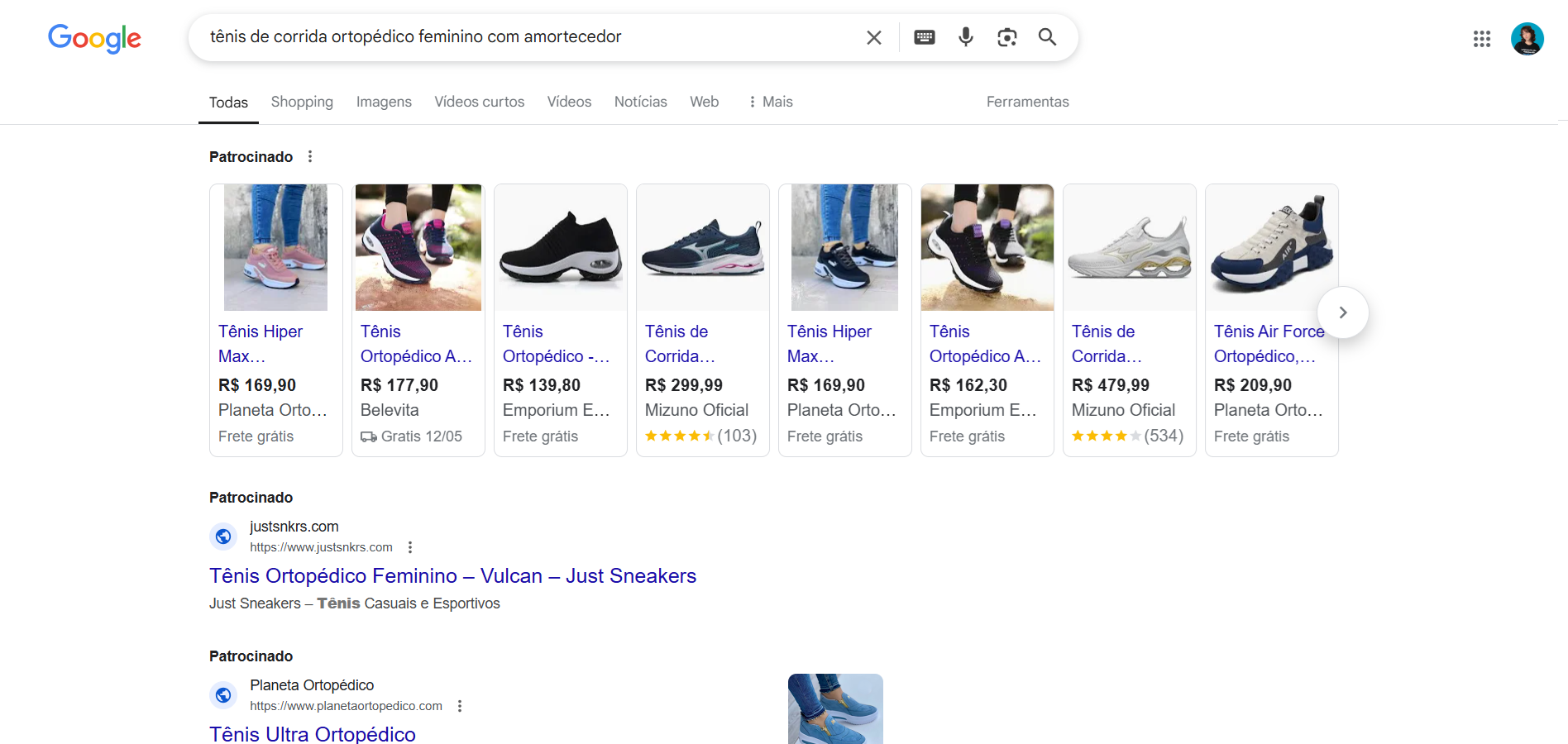
Task: Open the navy Tênis Hiper Max product image
Action: coord(845,248)
